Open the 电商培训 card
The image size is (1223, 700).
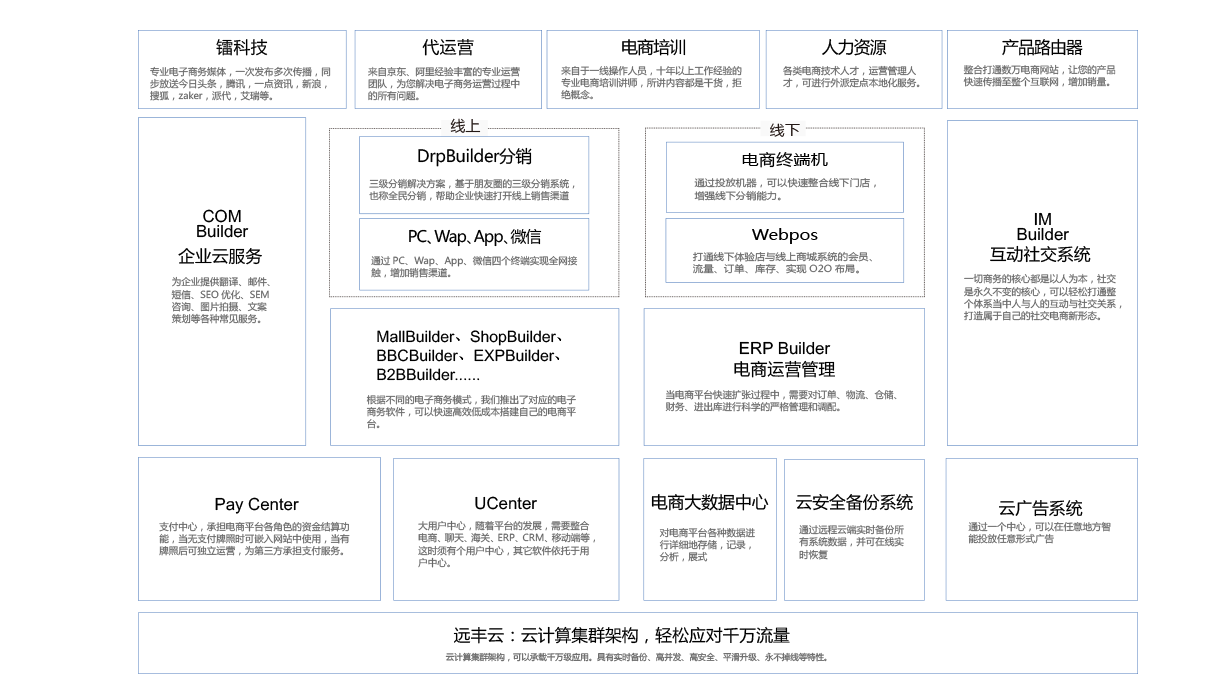tap(653, 69)
